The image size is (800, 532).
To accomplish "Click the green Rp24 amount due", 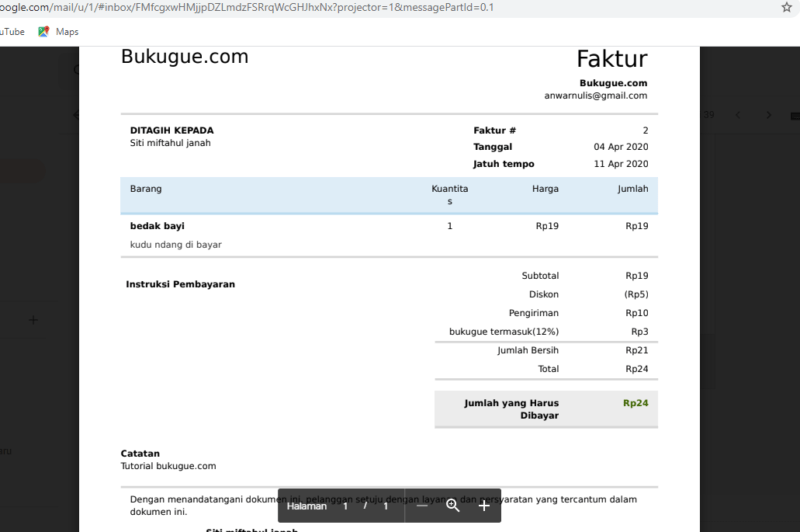I will [636, 403].
